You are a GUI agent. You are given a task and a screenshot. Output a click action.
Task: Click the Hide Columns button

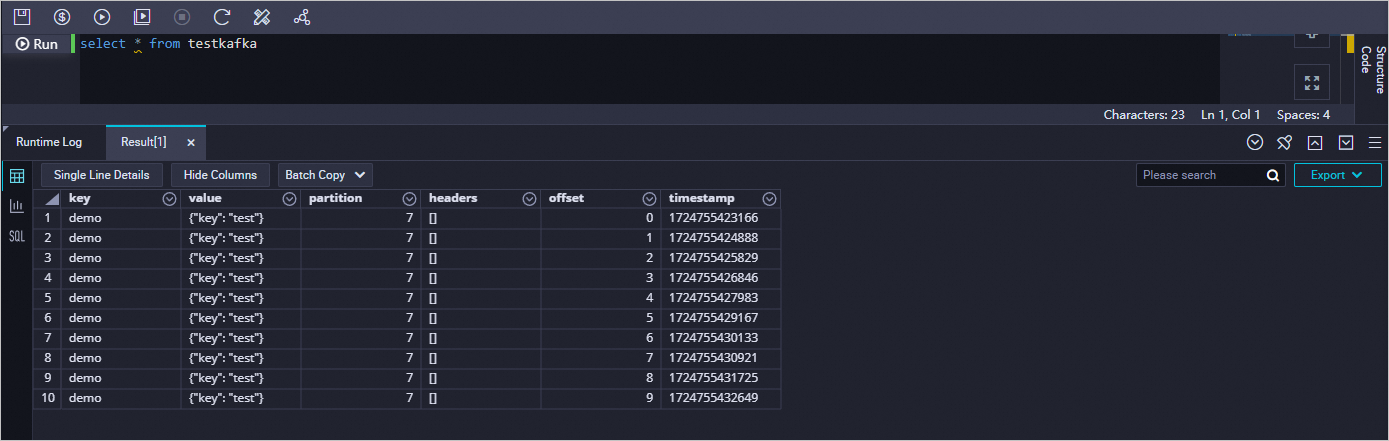click(x=220, y=175)
